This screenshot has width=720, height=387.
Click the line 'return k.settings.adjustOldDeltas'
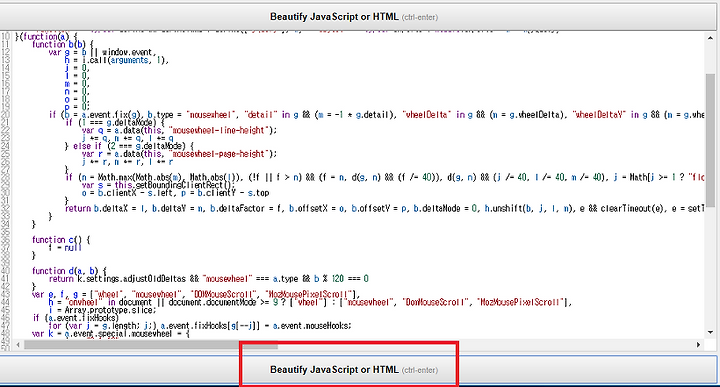tap(209, 279)
